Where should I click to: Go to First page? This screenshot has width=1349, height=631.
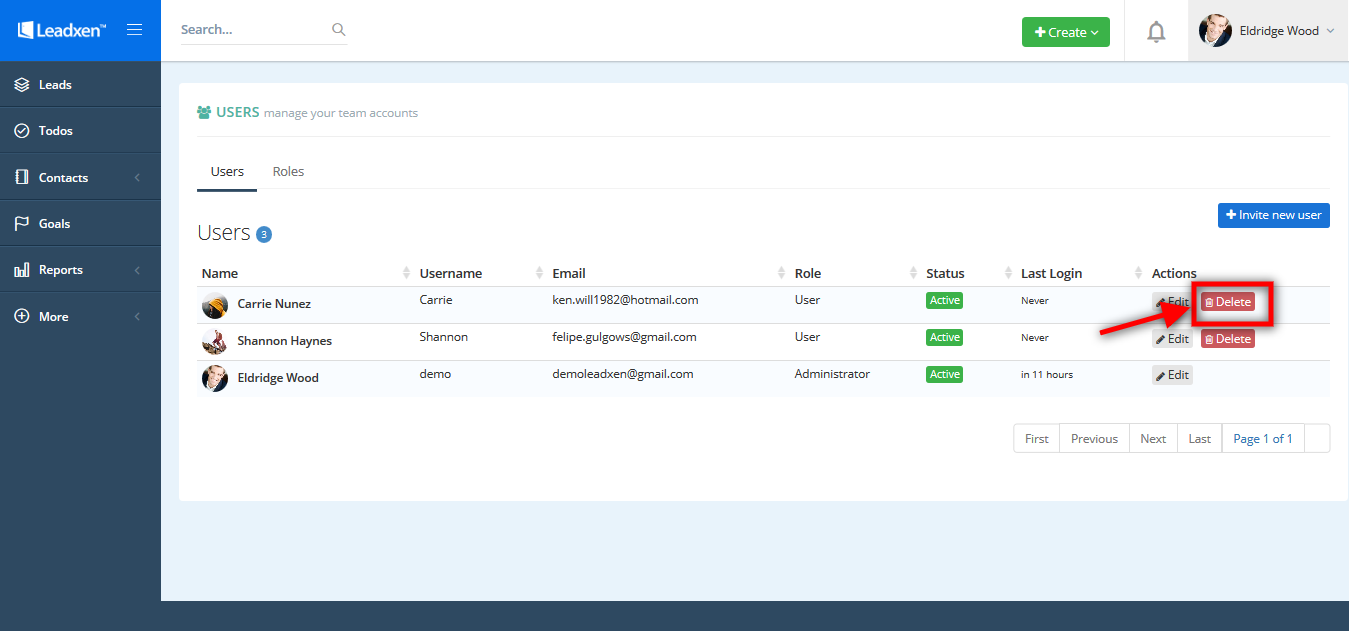pyautogui.click(x=1037, y=439)
